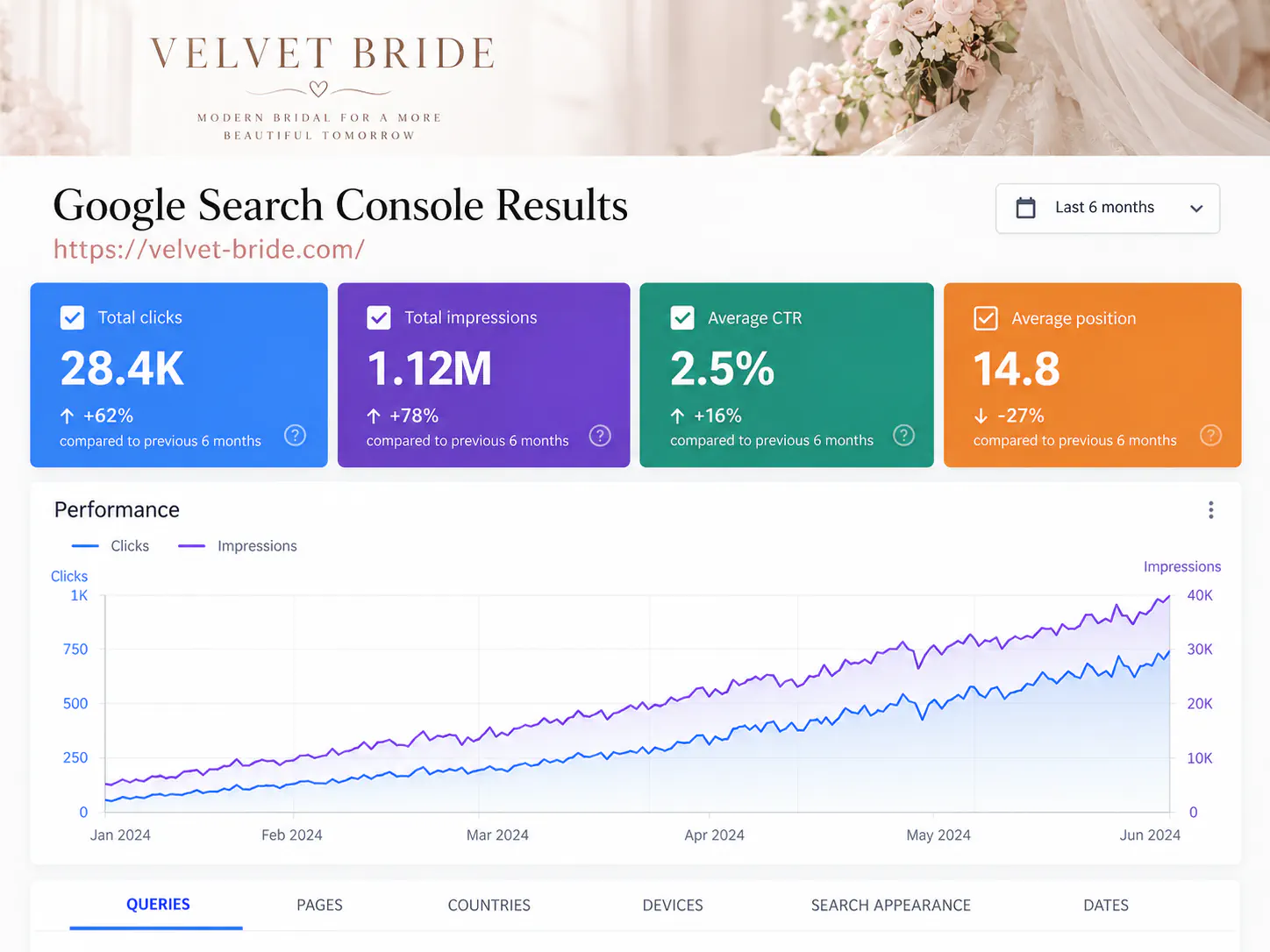Select the Countries tab

[489, 905]
